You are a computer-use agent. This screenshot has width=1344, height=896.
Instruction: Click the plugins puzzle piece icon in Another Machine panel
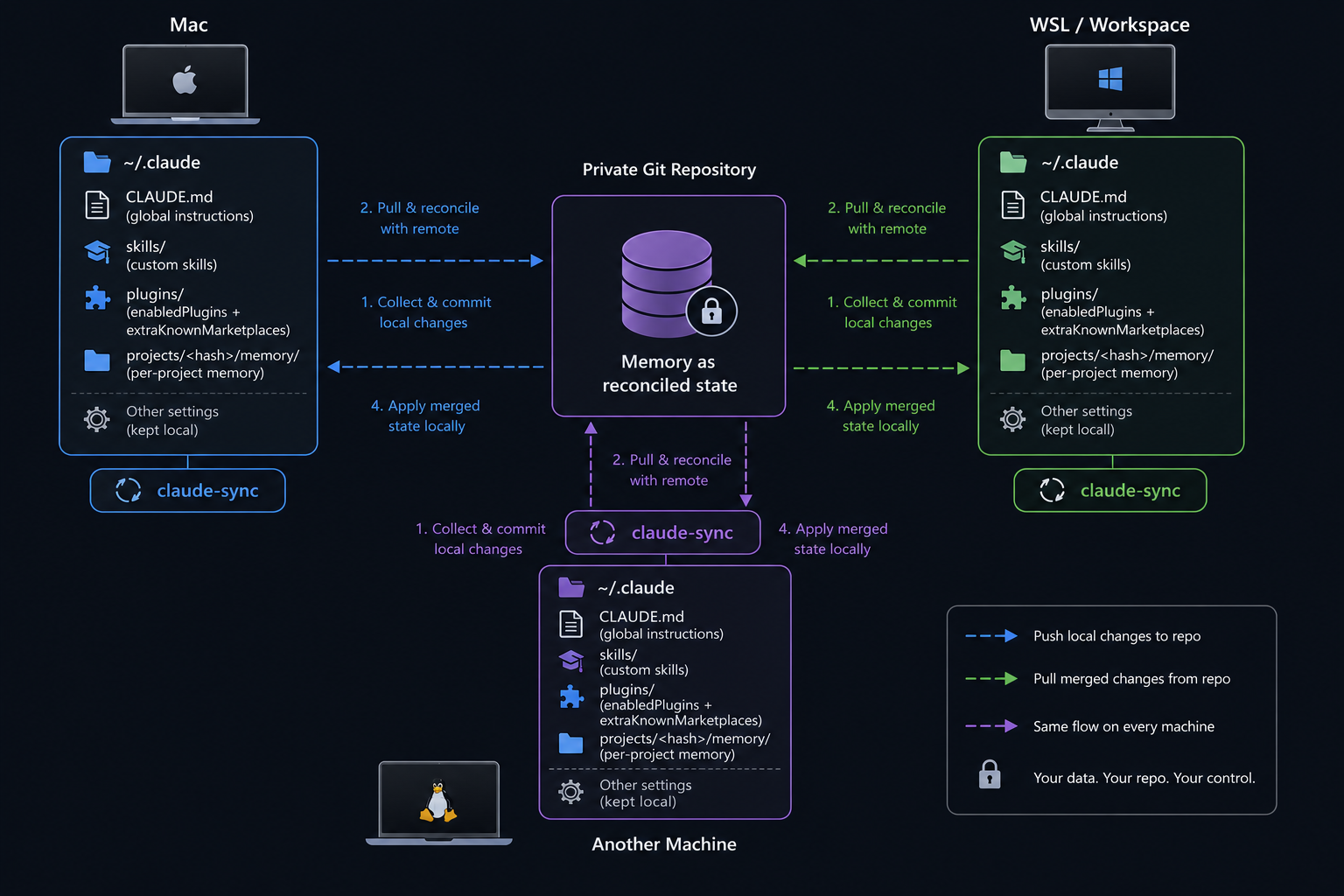(571, 697)
